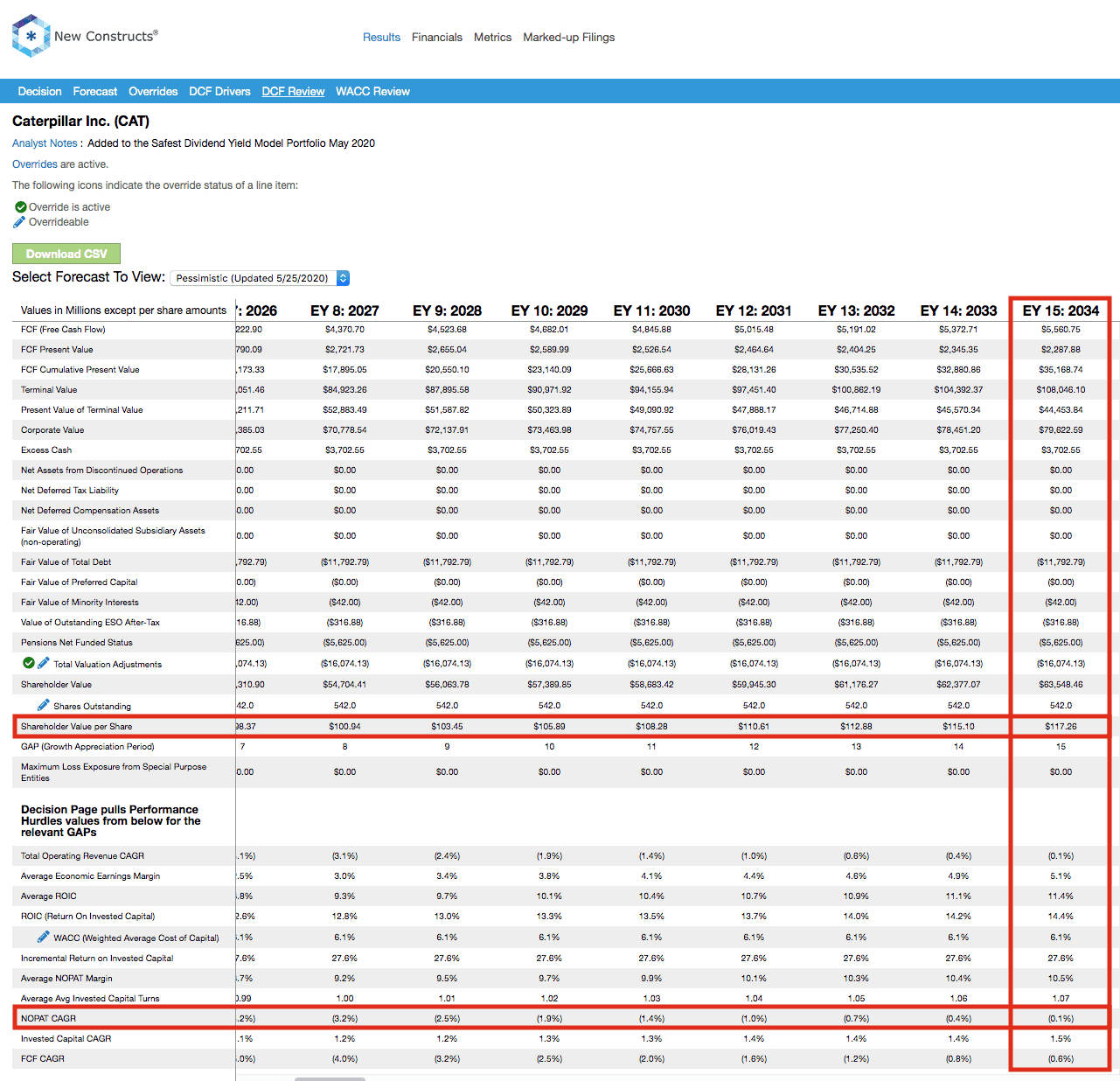
Task: Click the Excess Cash row label
Action: pyautogui.click(x=46, y=450)
